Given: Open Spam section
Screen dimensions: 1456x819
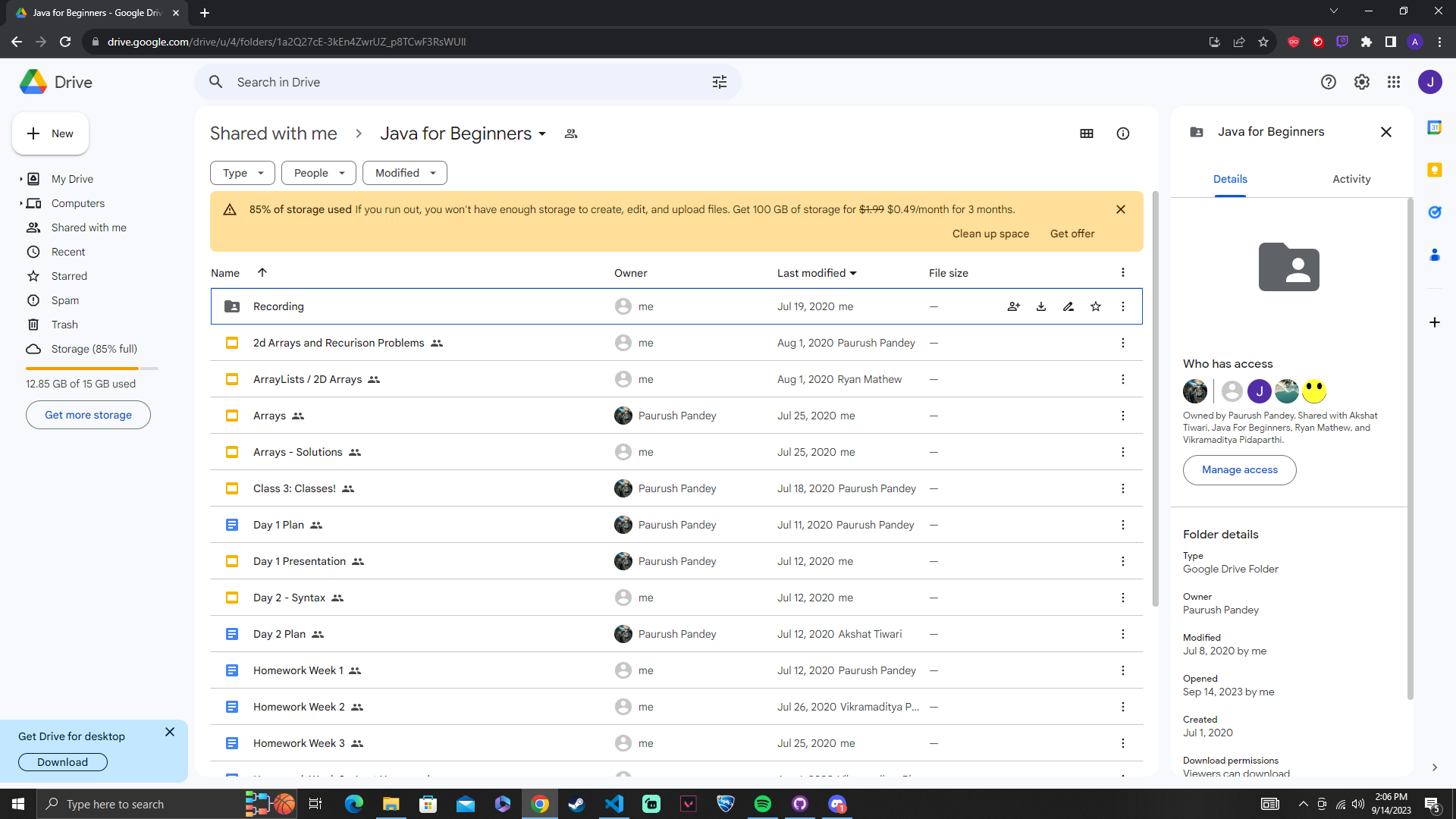Looking at the screenshot, I should [x=65, y=300].
